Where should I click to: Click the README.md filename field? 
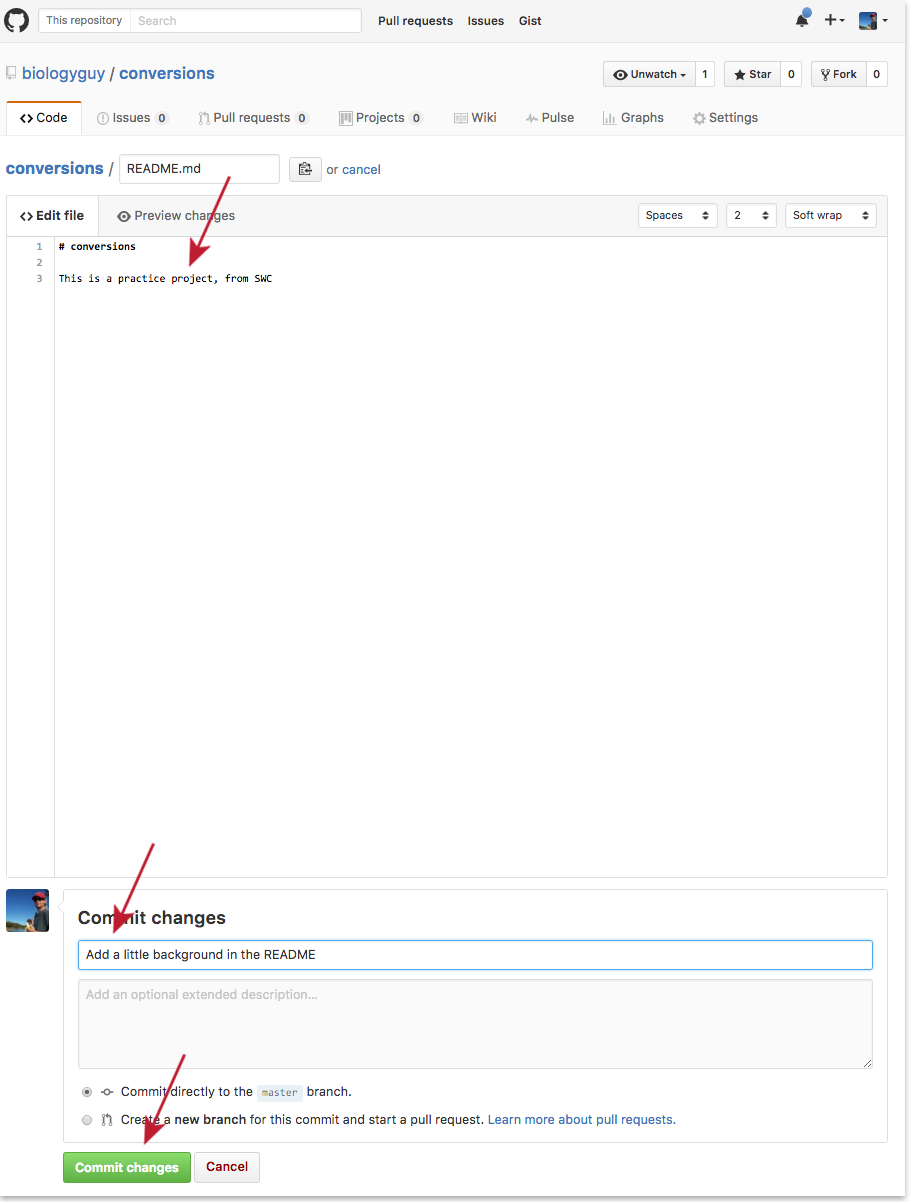199,169
